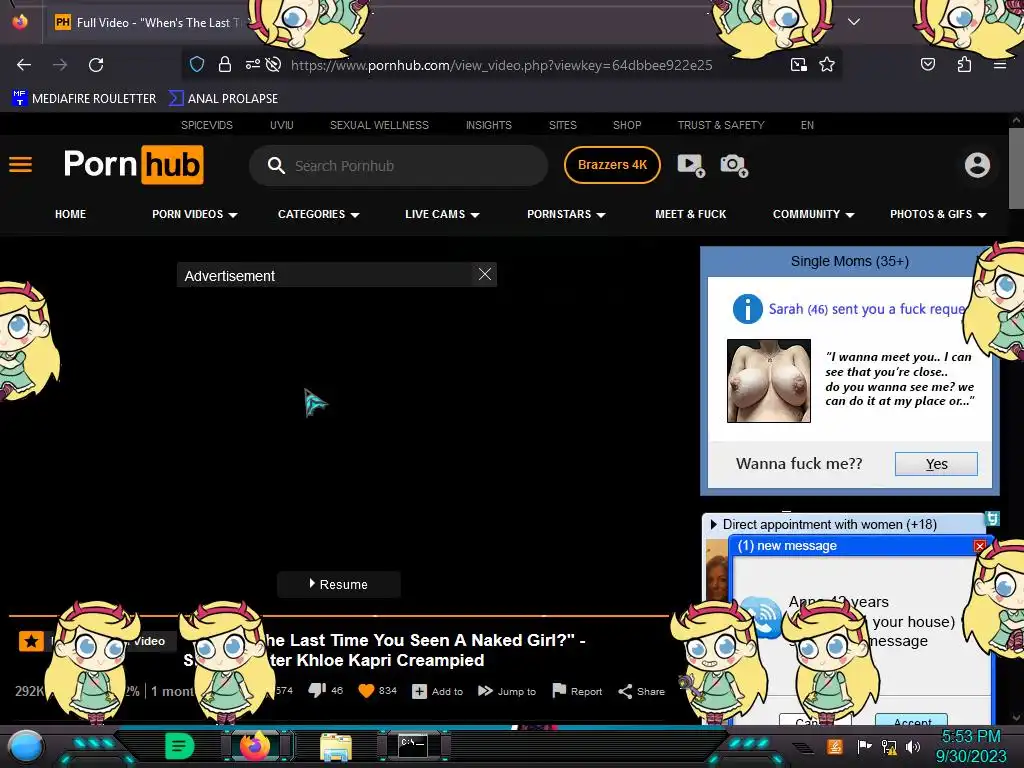Click the Resume button on the player
The height and width of the screenshot is (768, 1024).
click(x=338, y=584)
